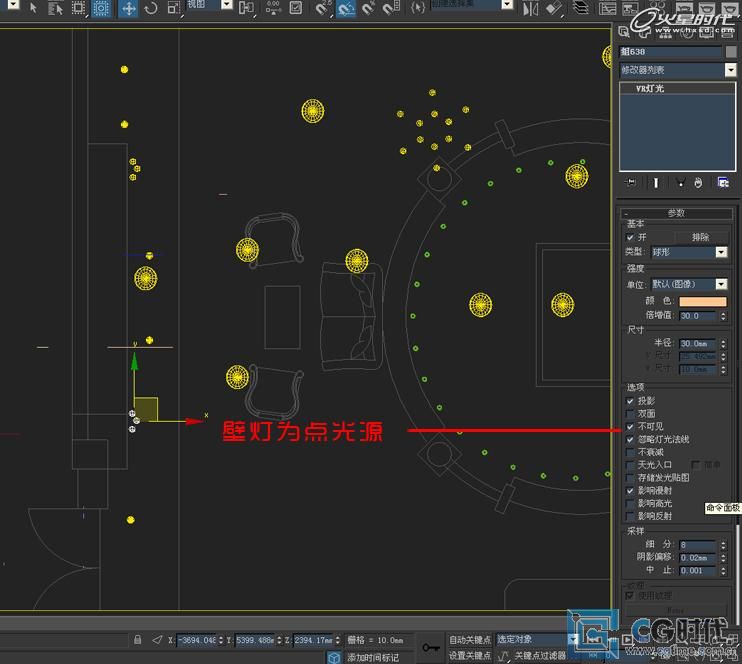Click the Set Keys key icon
742x664 pixels.
pos(431,647)
